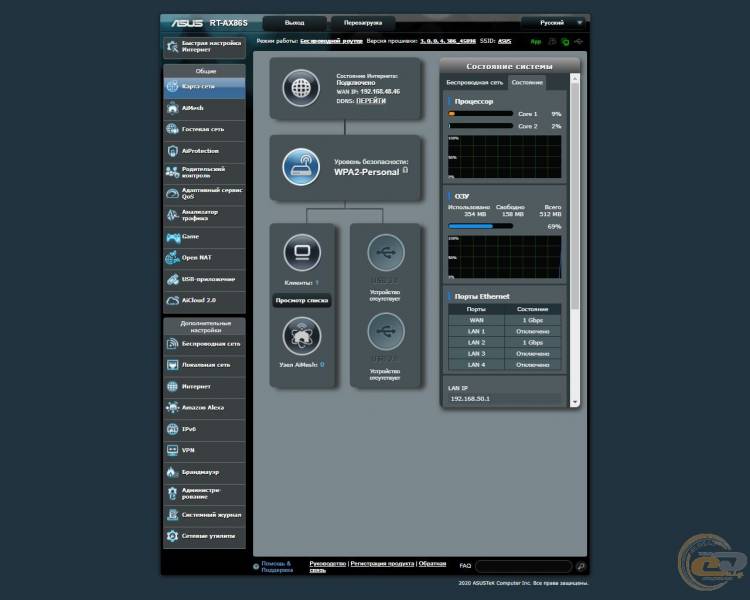This screenshot has height=600, width=750.
Task: Click the App status icon in header
Action: (x=536, y=42)
